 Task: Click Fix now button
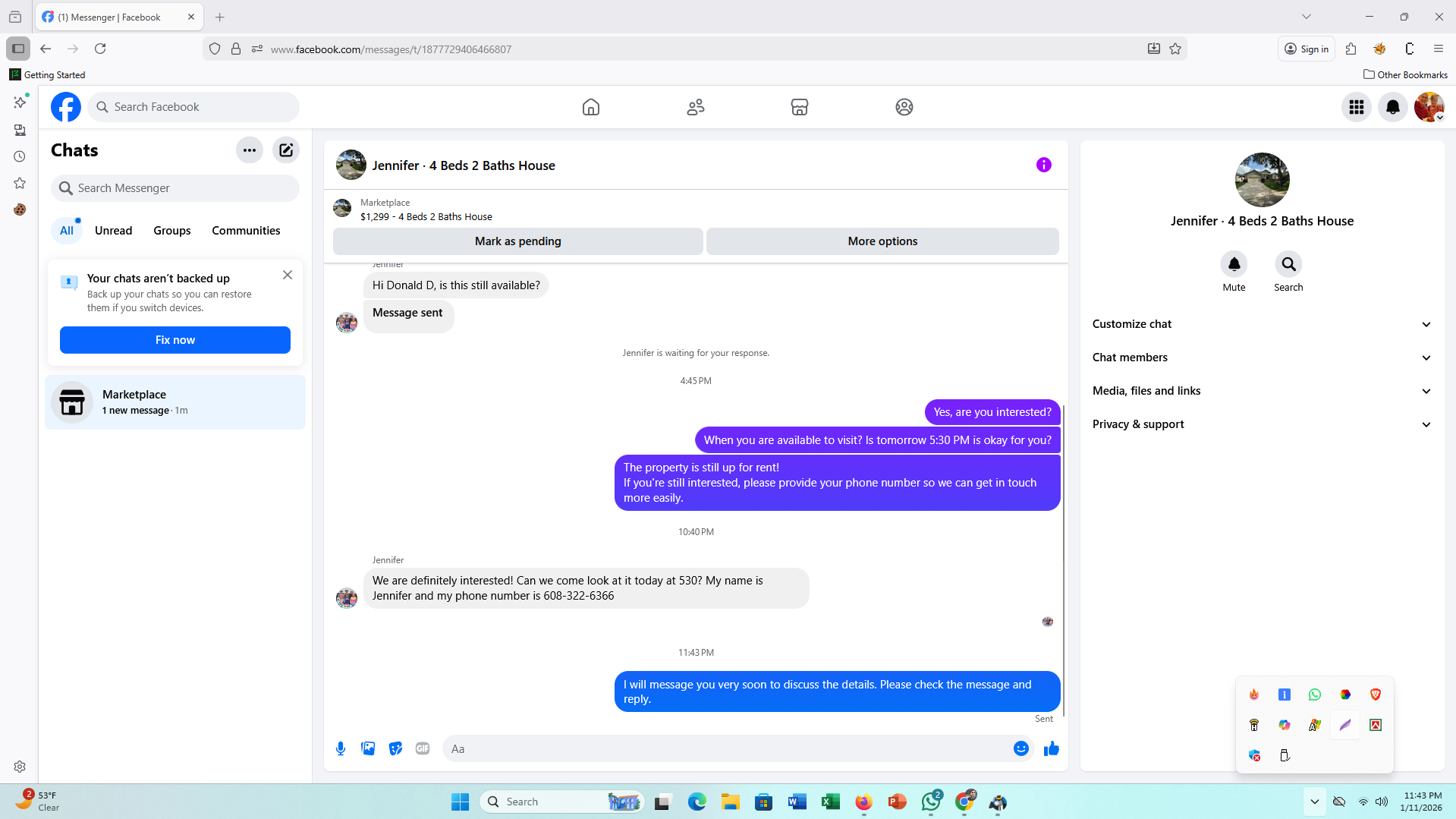click(x=175, y=340)
